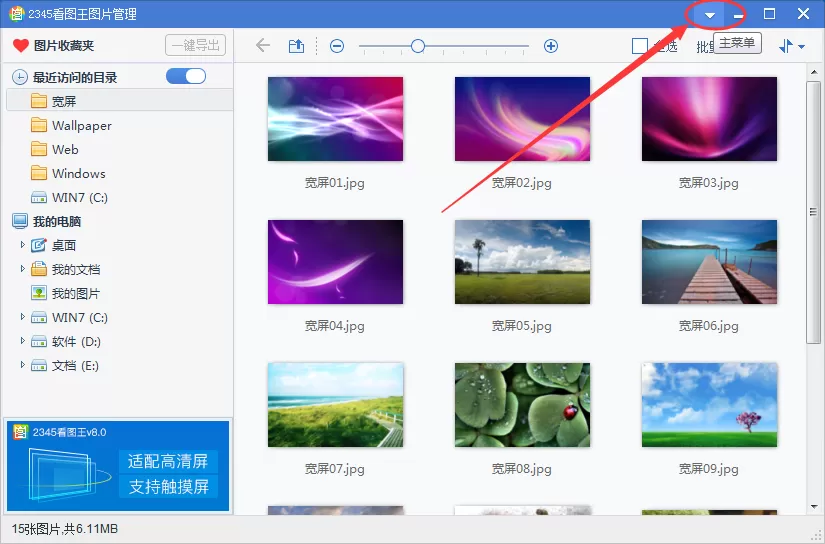Viewport: 825px width, 544px height.
Task: Click the zoom out minus icon
Action: pyautogui.click(x=337, y=46)
